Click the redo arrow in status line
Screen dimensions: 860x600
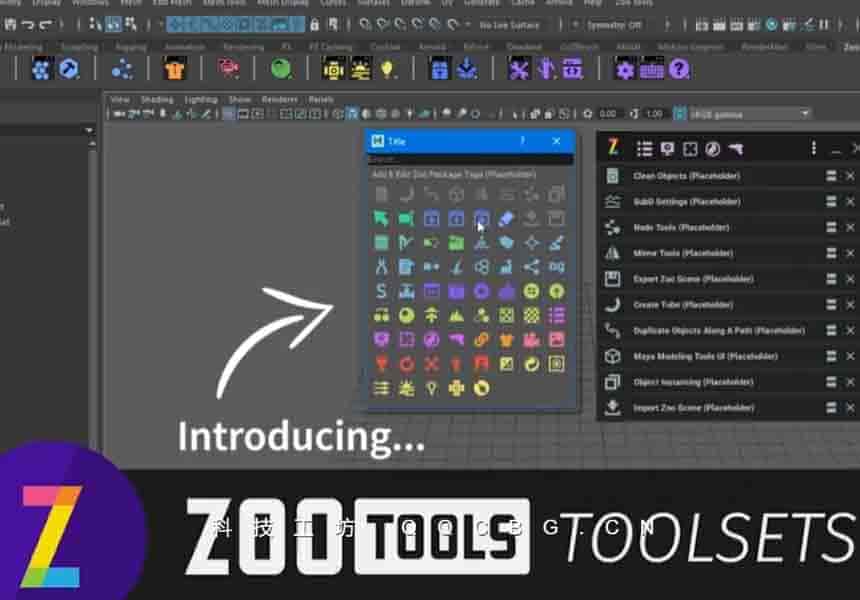[x=46, y=25]
